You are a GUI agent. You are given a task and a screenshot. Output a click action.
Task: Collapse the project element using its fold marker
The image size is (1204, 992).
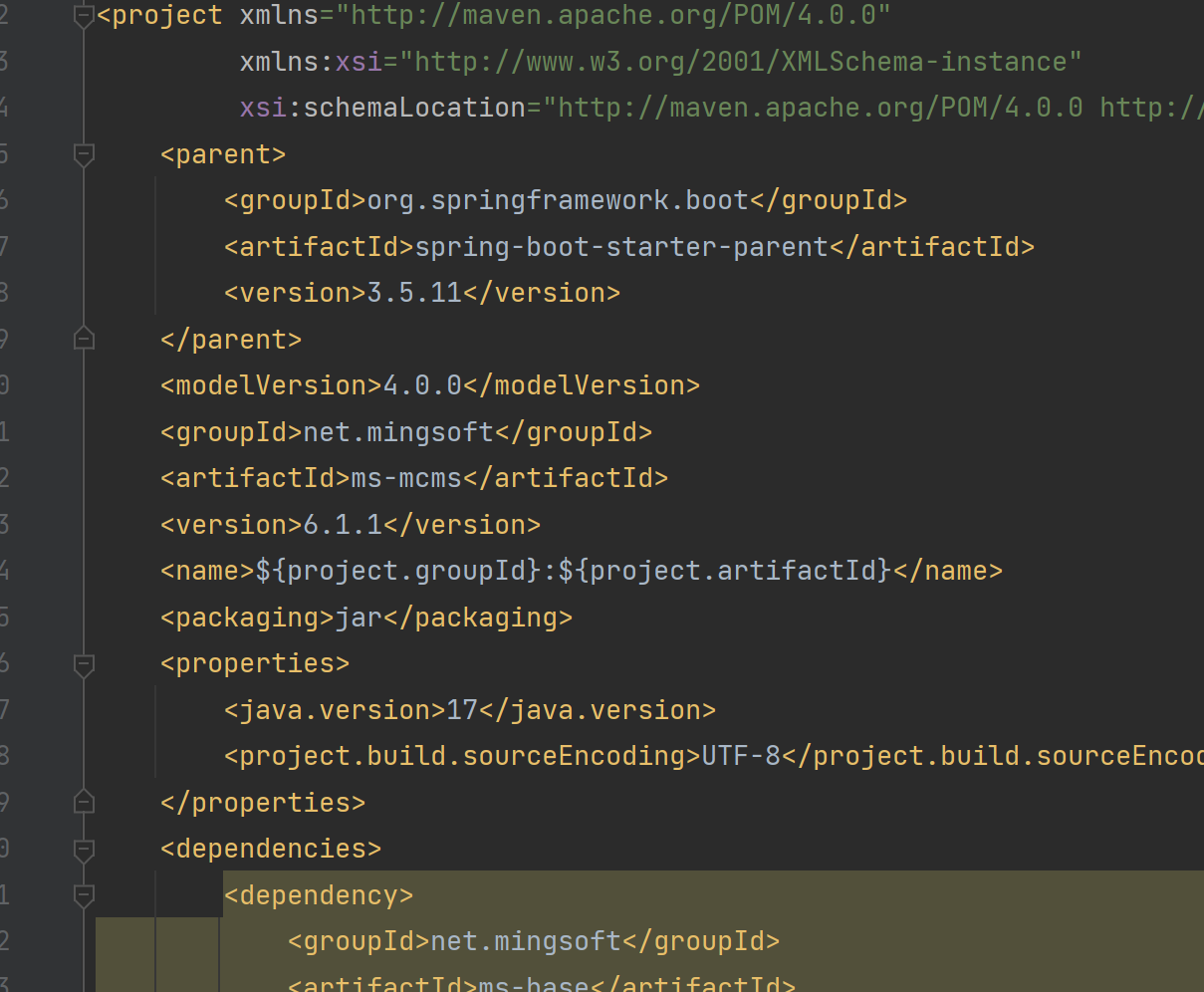click(x=85, y=16)
